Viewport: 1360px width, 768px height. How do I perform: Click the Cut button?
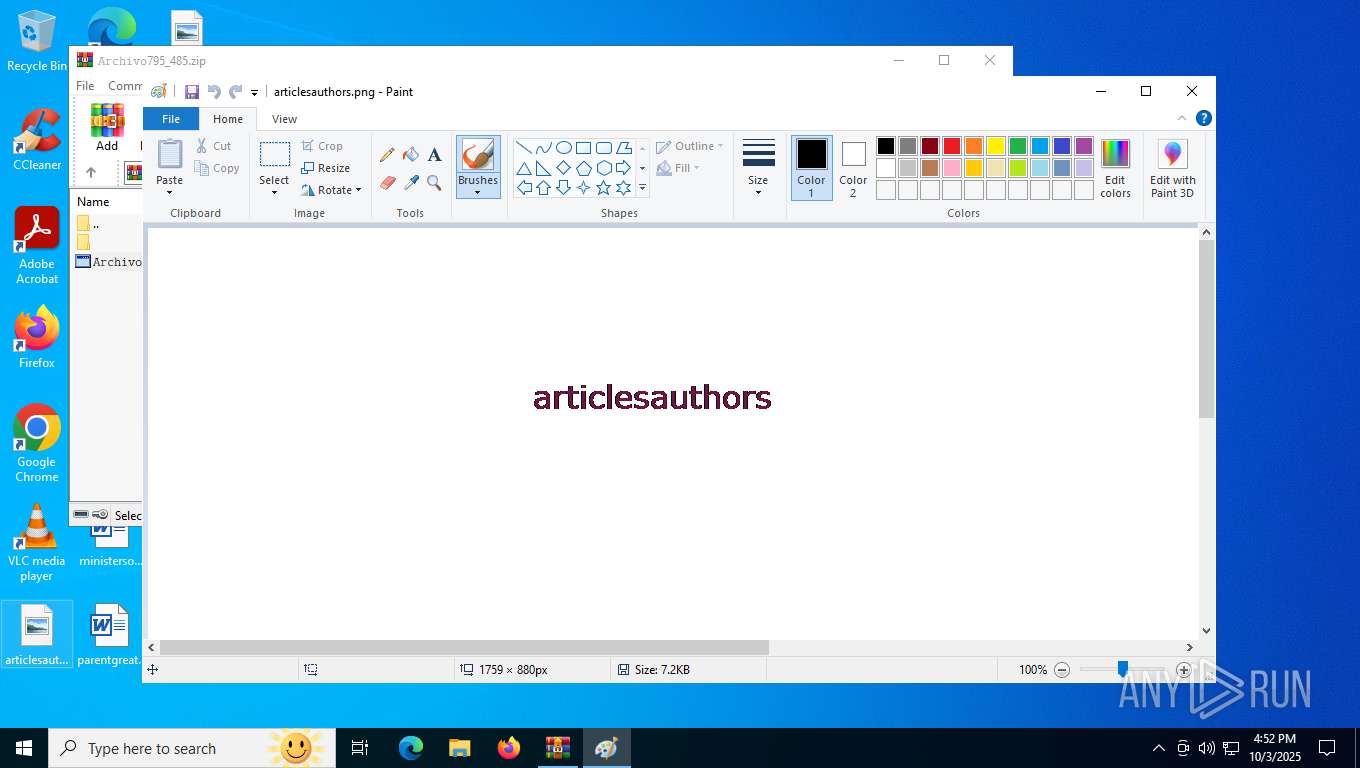coord(214,146)
